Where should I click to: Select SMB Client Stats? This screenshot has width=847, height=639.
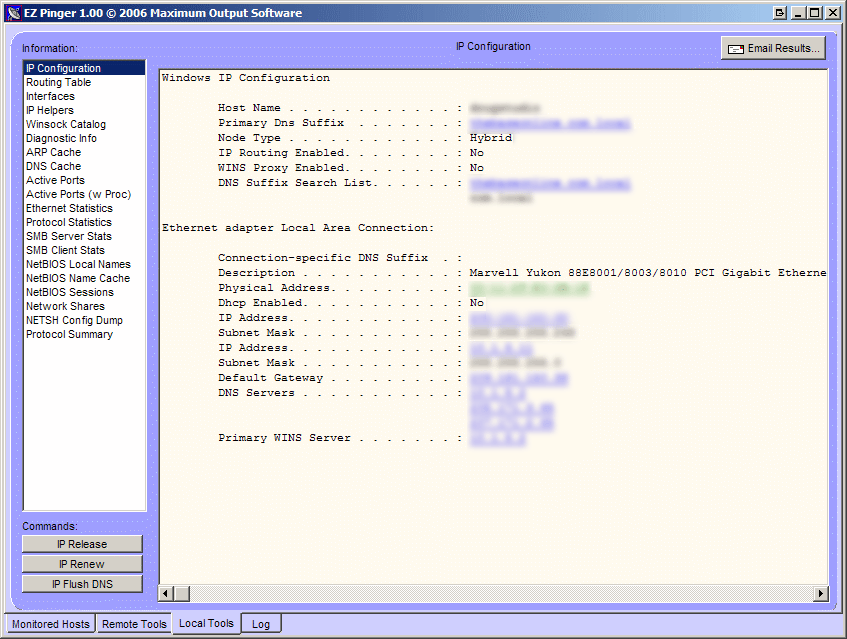tap(84, 251)
